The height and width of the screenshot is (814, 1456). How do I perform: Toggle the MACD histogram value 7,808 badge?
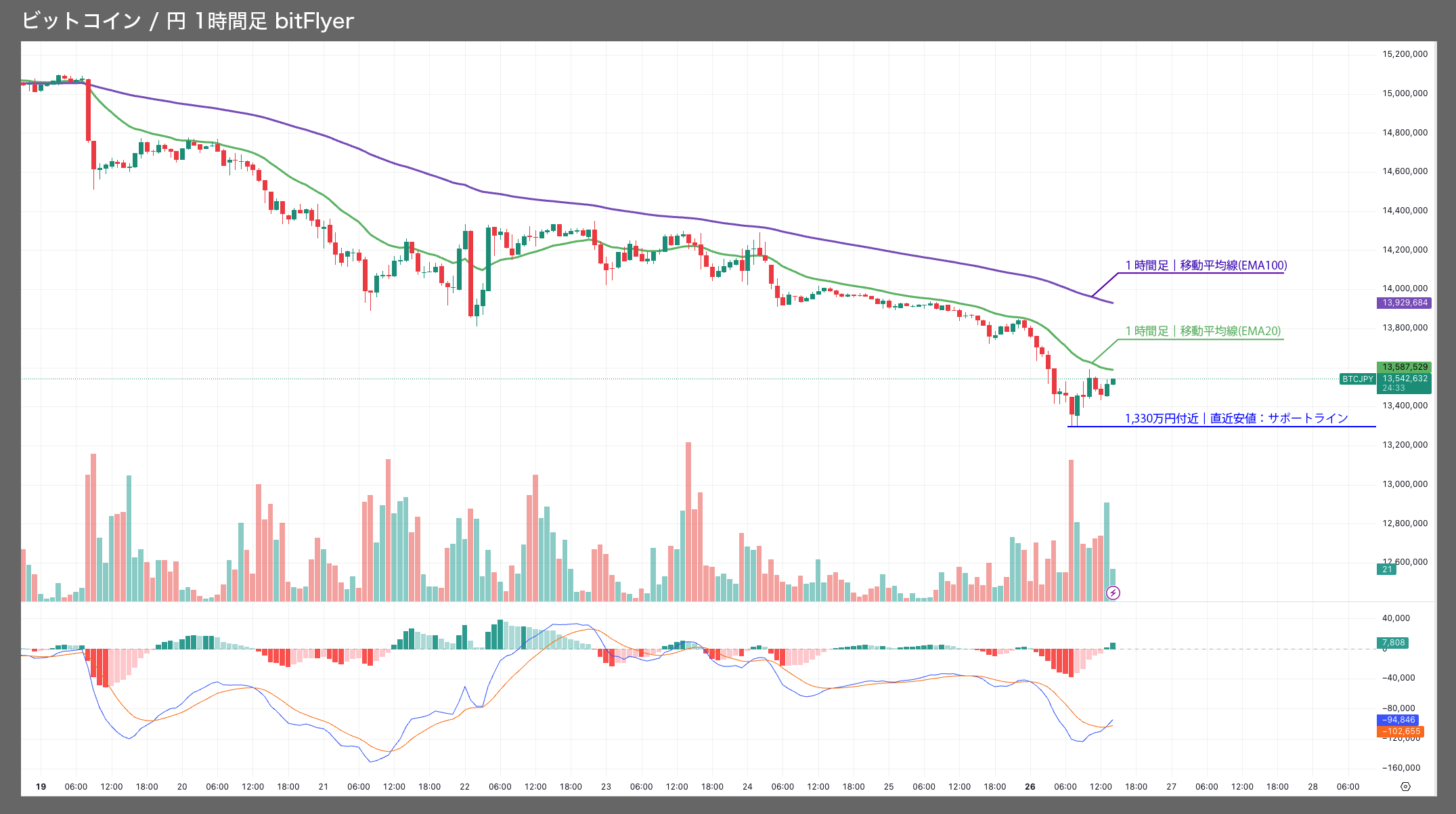[x=1393, y=643]
